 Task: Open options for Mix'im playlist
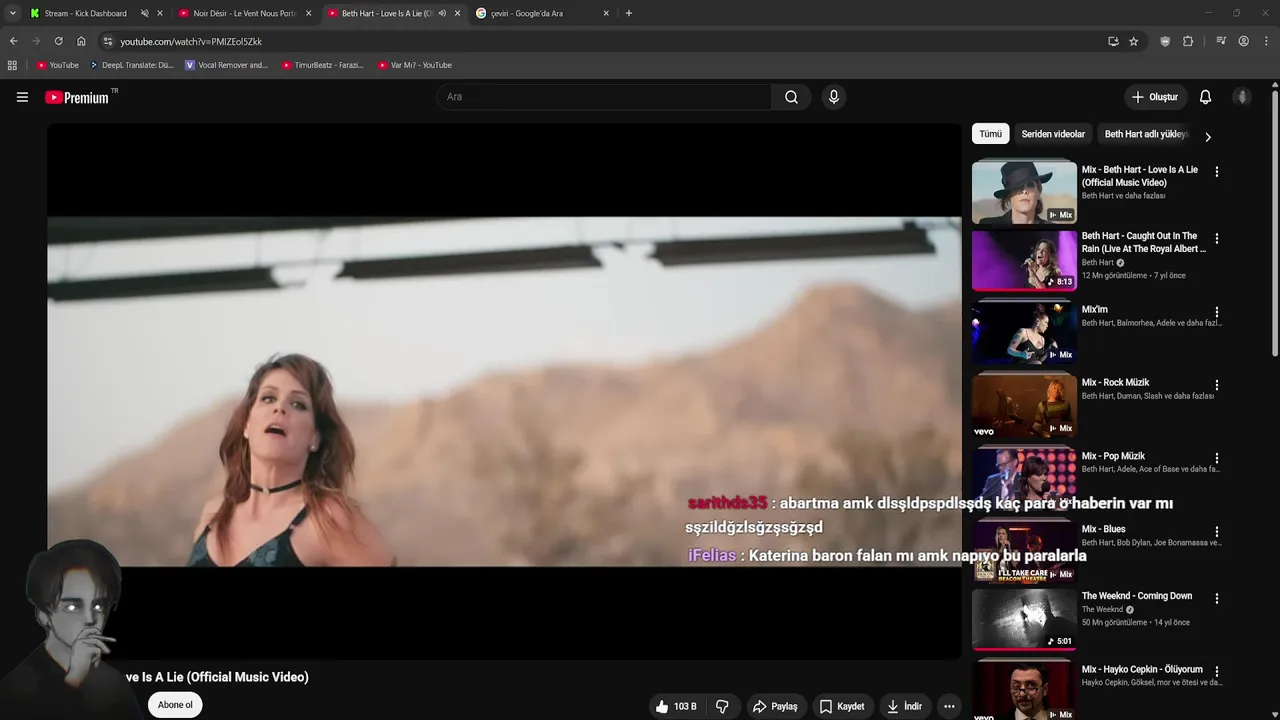1217,312
